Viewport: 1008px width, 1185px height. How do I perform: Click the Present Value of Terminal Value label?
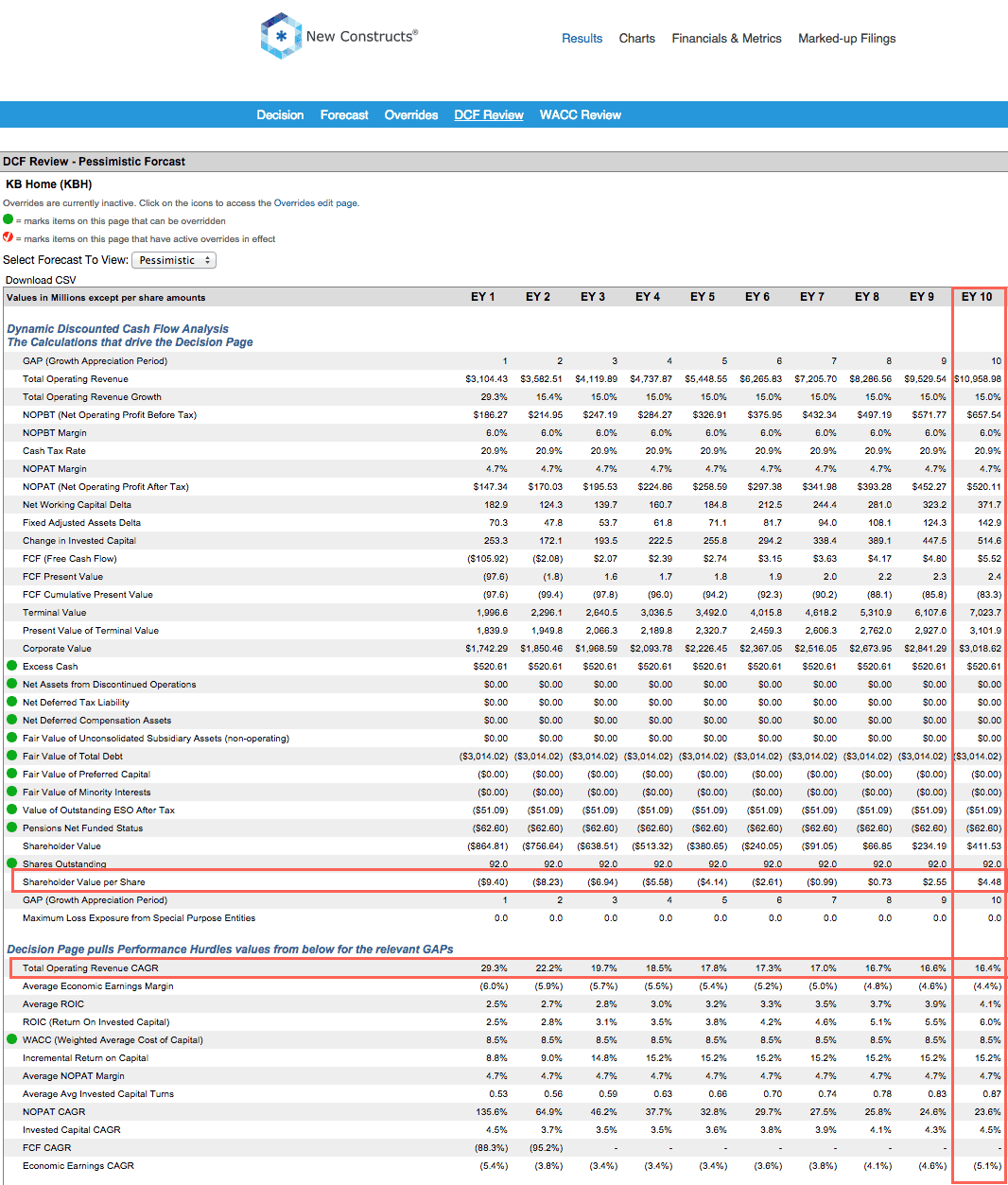click(91, 631)
